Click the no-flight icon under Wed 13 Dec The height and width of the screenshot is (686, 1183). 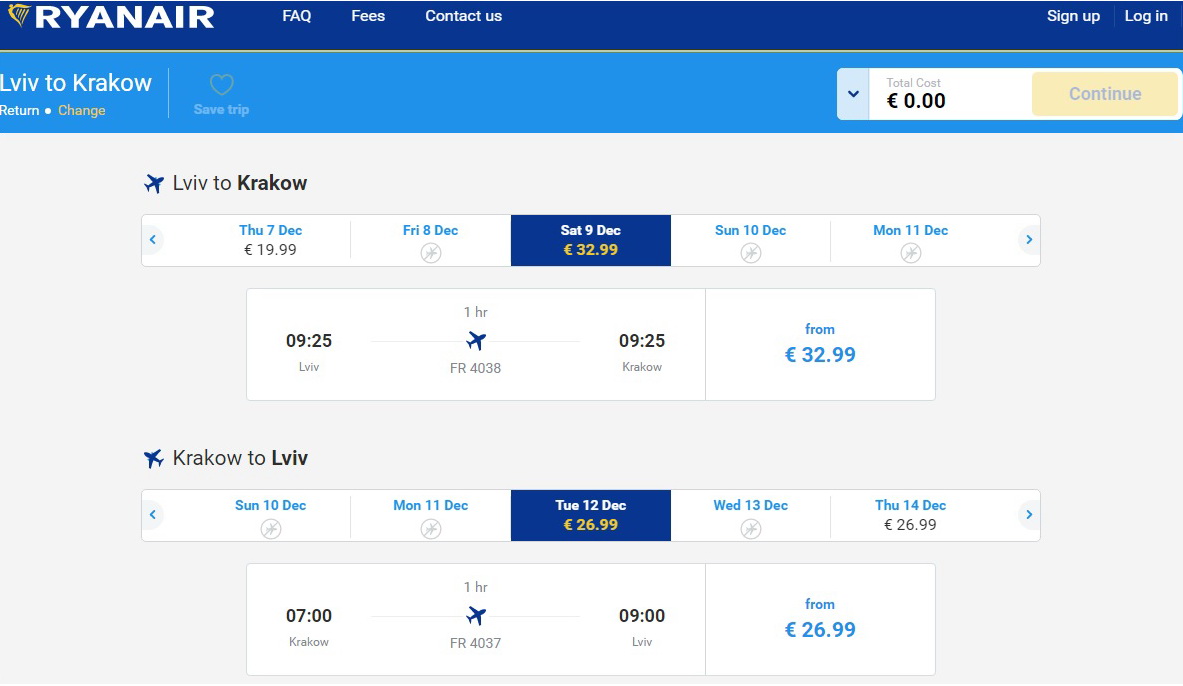(x=751, y=528)
